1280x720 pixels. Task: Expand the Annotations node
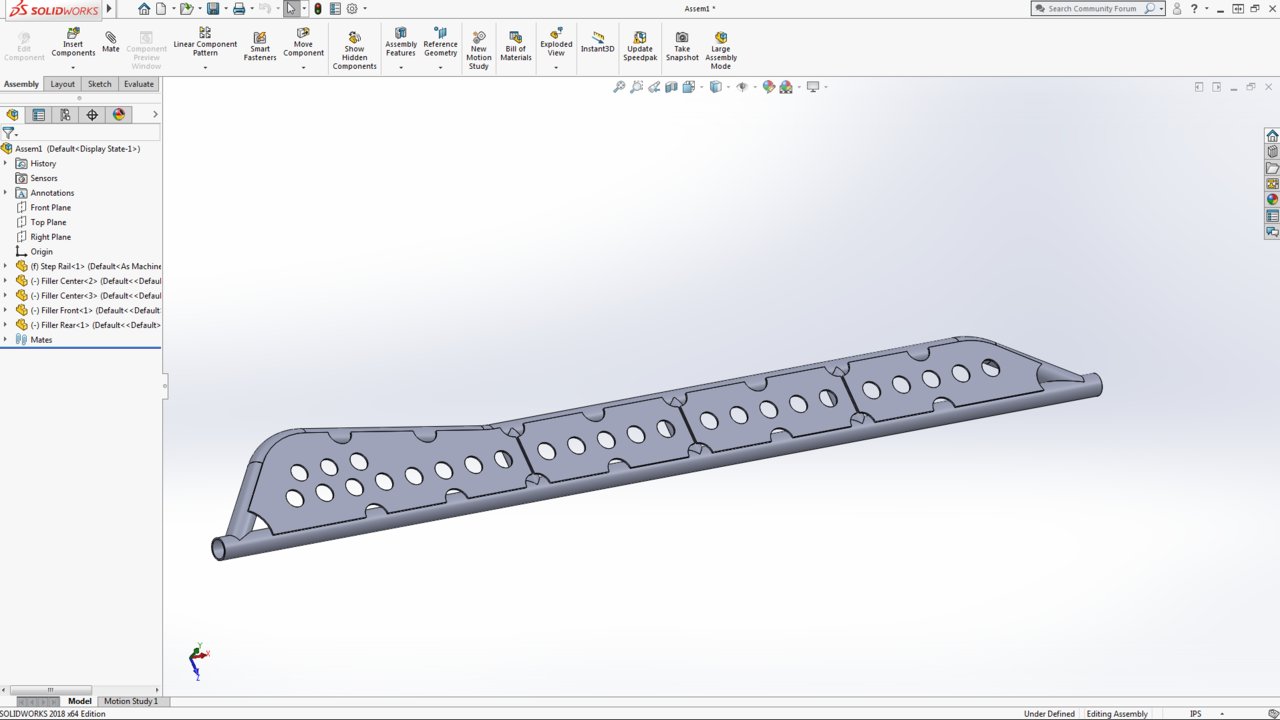pos(5,193)
